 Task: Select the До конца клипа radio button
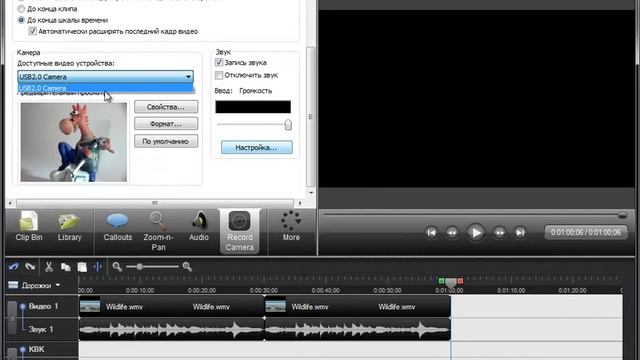21,9
